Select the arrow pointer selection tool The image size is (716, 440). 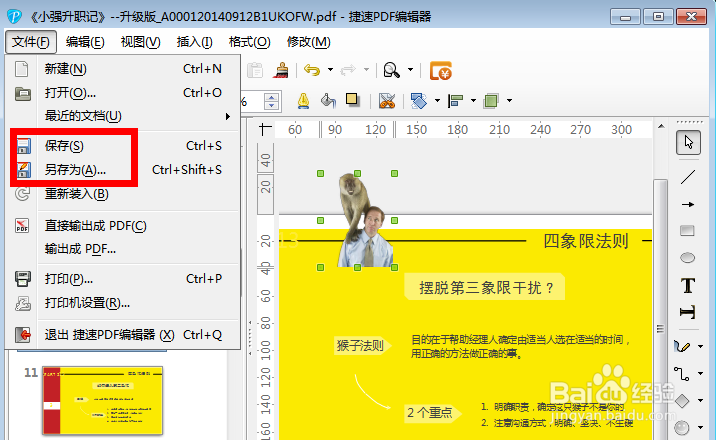688,142
